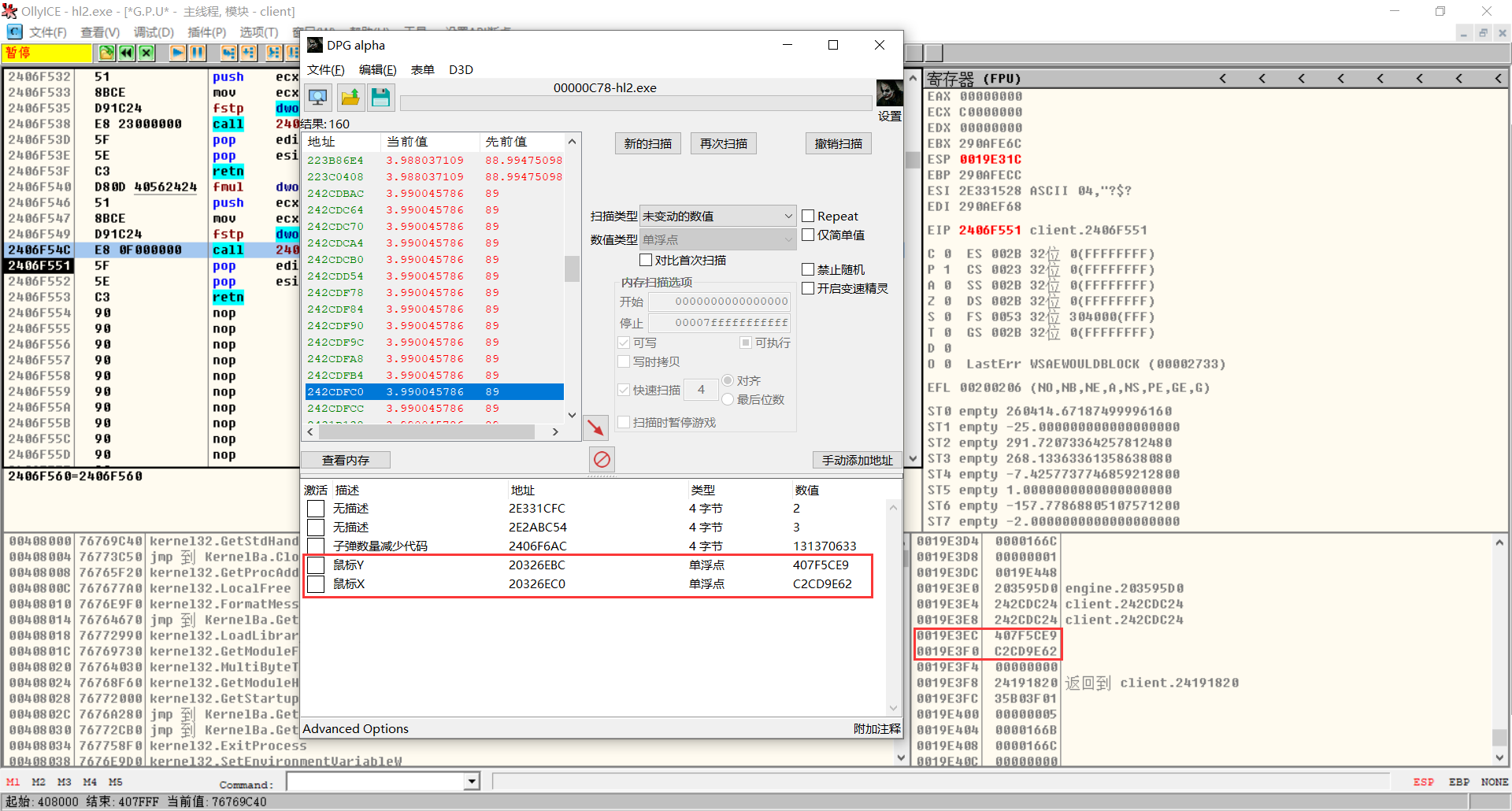Click the red arrow add-to-list icon
This screenshot has width=1512, height=811.
click(x=596, y=427)
